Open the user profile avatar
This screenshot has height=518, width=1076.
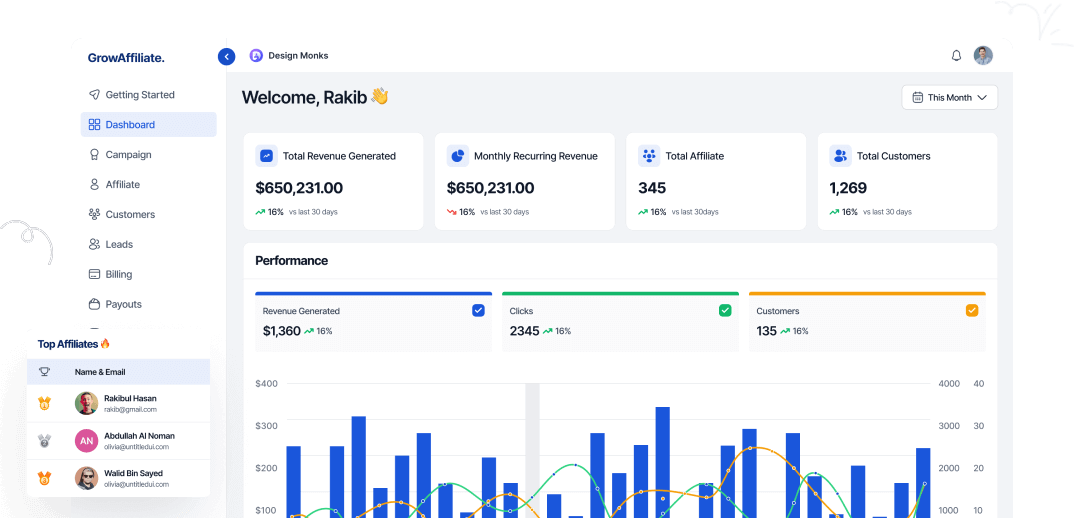point(983,56)
